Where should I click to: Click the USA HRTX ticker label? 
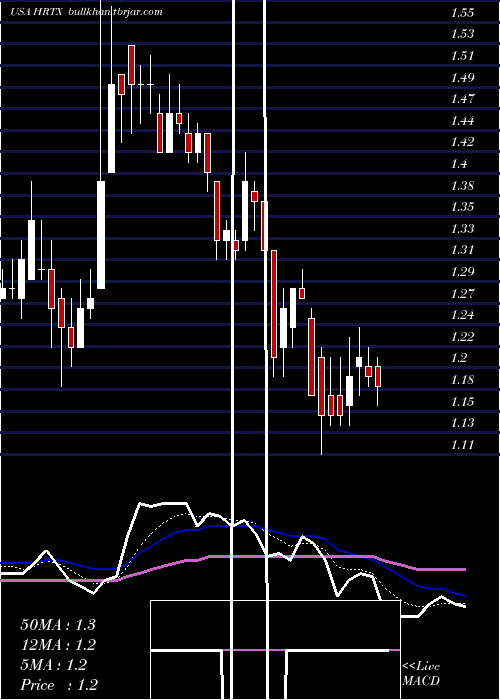tap(38, 12)
